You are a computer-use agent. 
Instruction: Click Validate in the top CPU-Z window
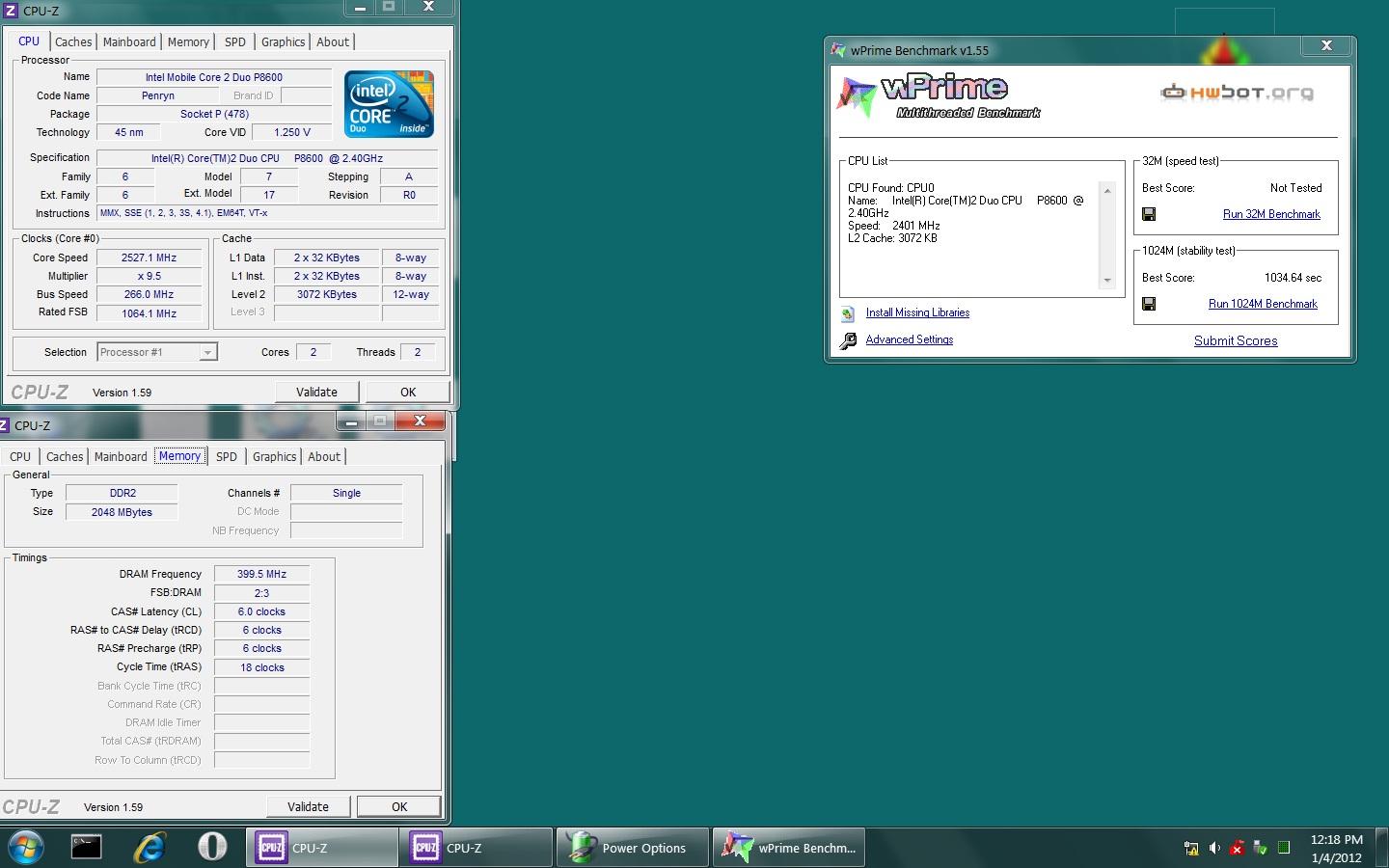tap(316, 392)
